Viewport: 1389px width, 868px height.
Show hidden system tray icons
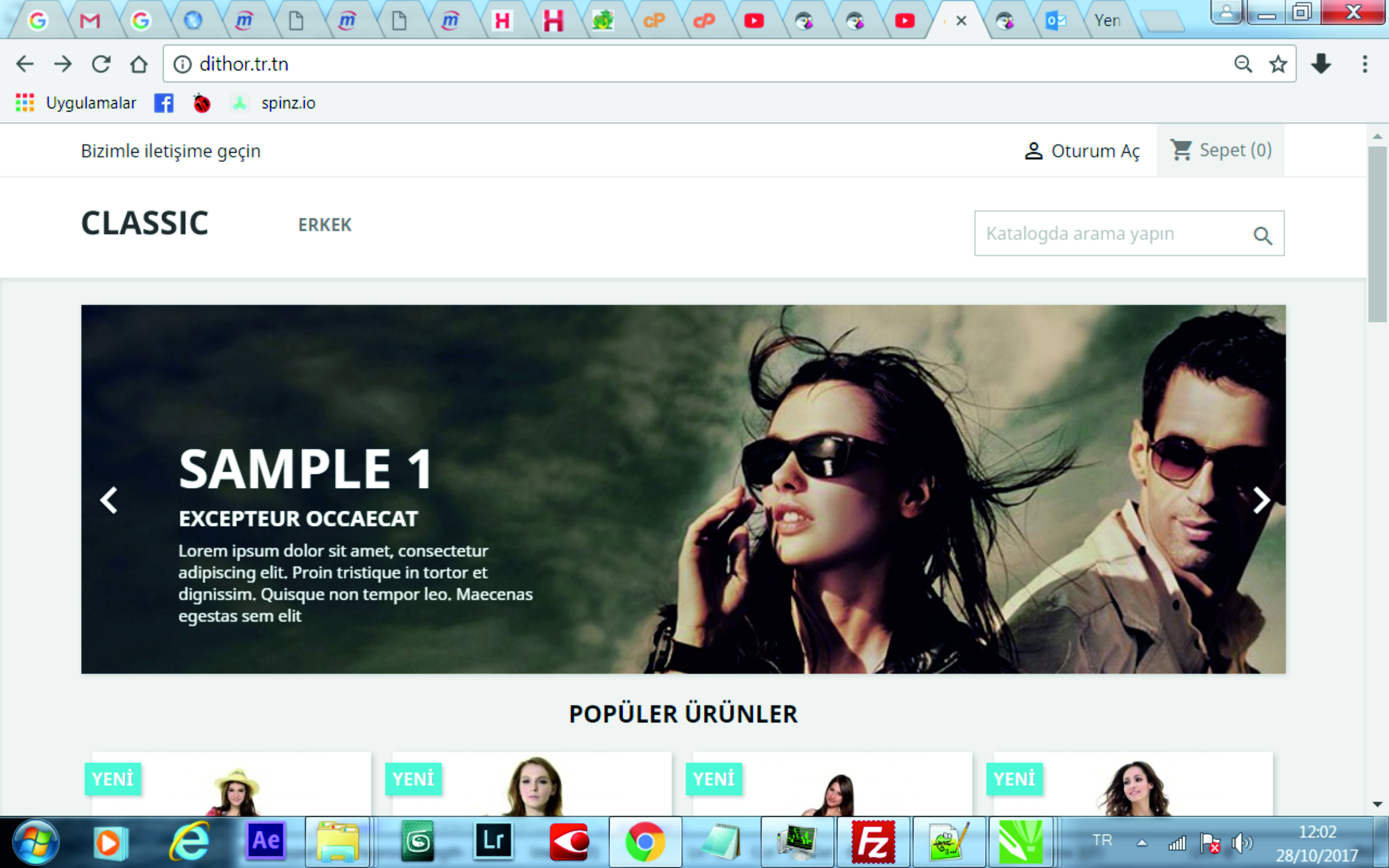[x=1142, y=843]
